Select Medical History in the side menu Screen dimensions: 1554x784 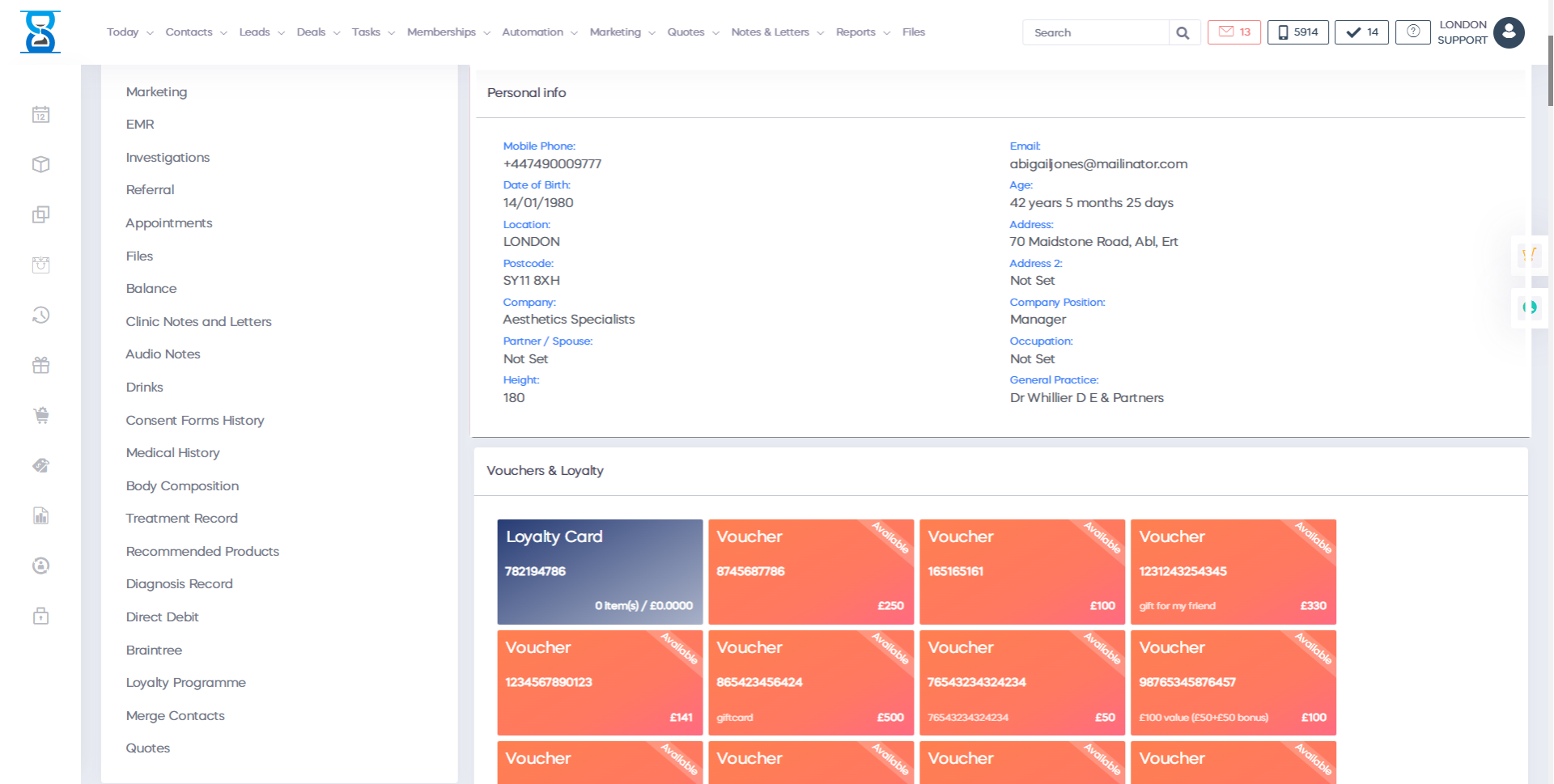point(172,453)
